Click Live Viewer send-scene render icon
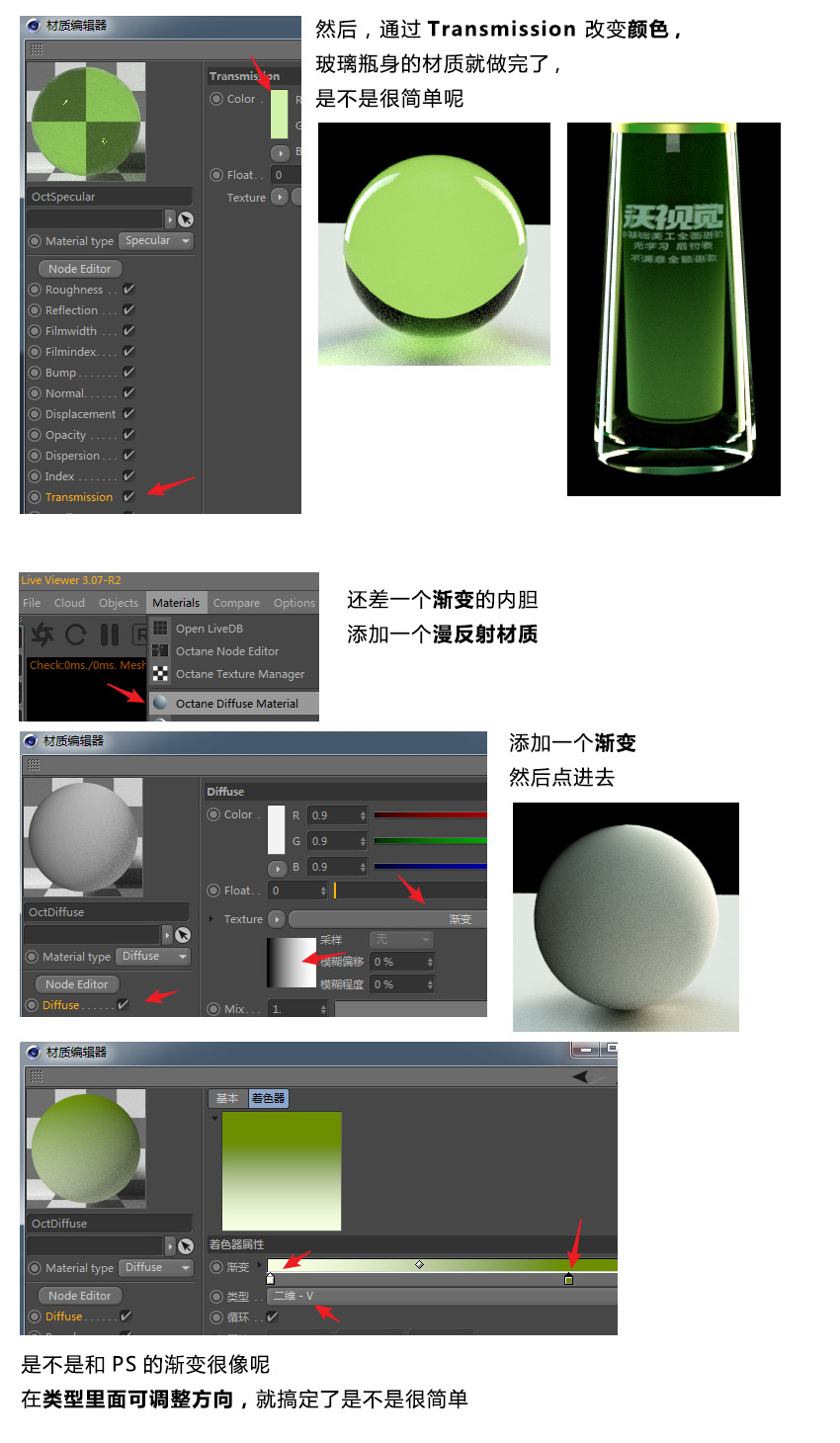Screen dimensions: 840x1443 (x=42, y=635)
